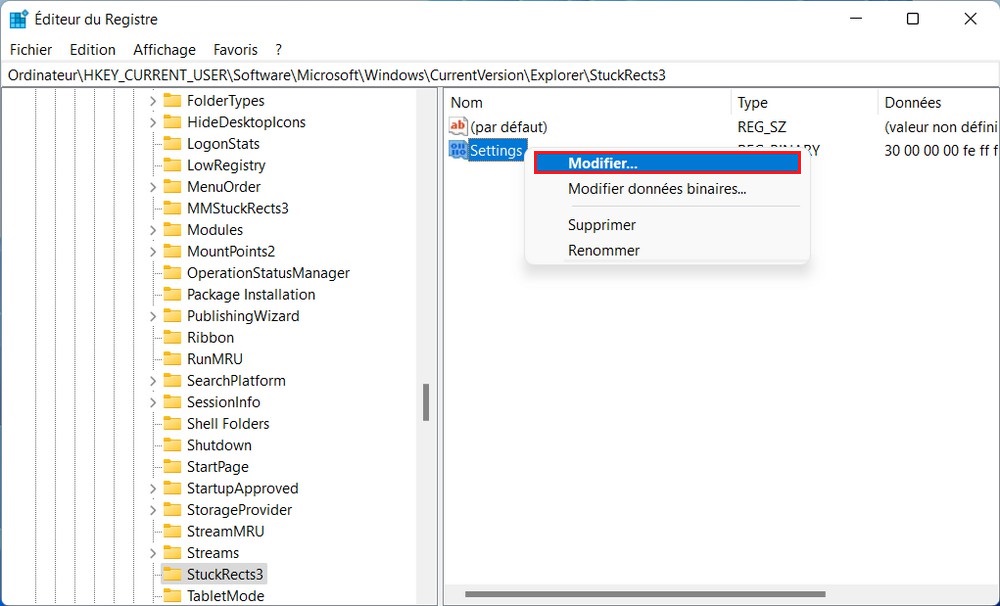Click the Nom column header

(x=587, y=102)
